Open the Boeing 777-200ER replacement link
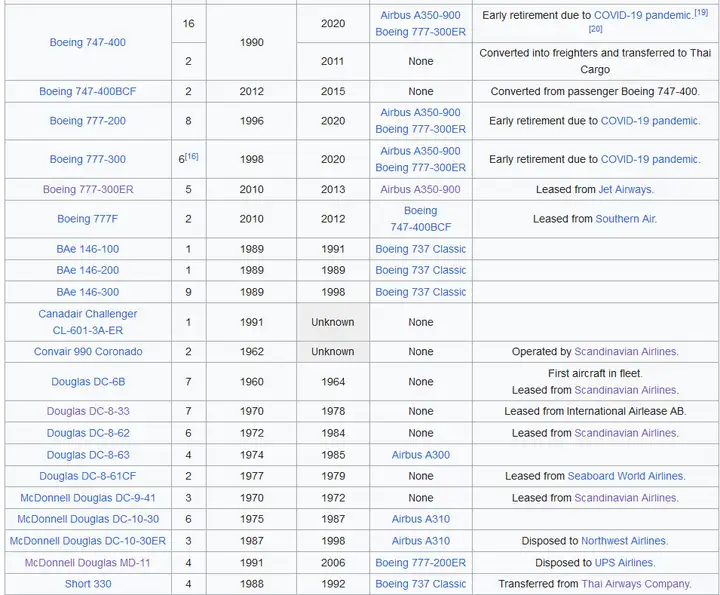The image size is (720, 595). click(421, 562)
